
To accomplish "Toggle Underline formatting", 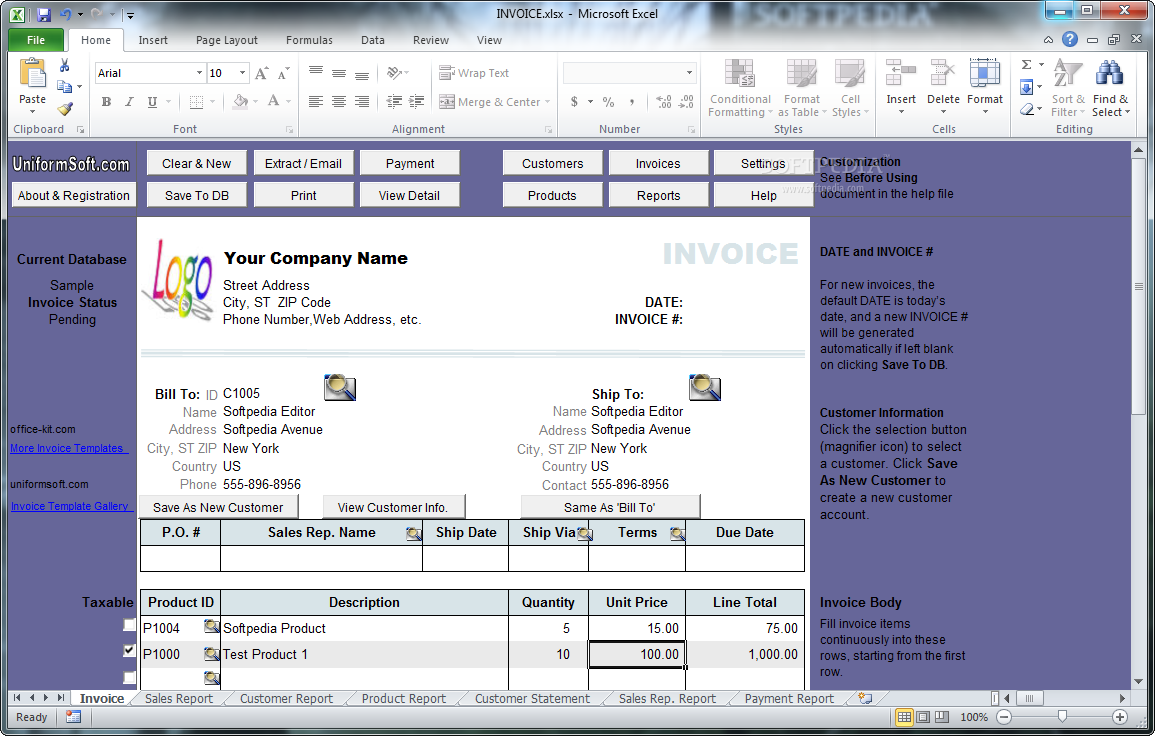I will point(152,102).
